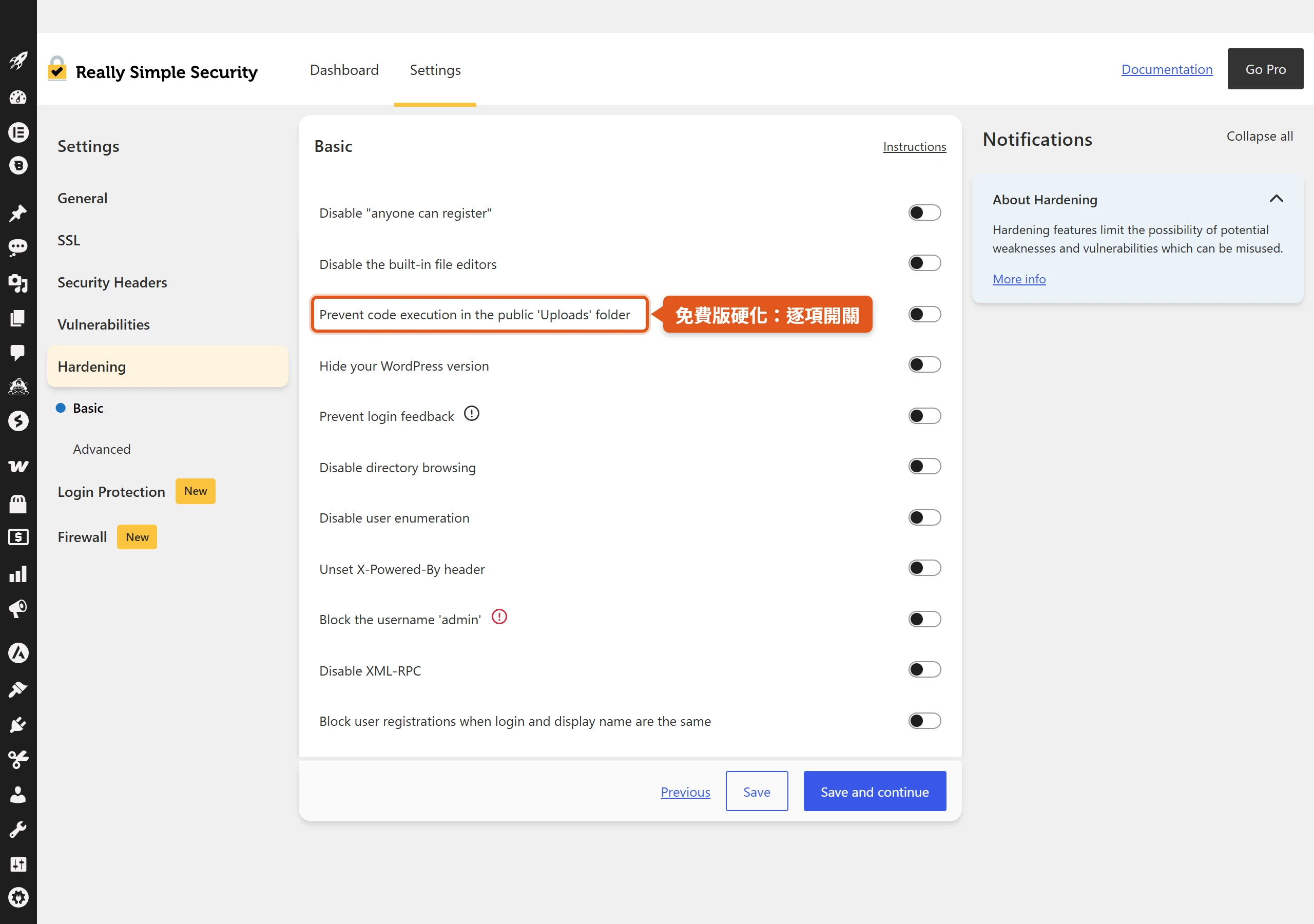Toggle Block the username 'admin' switch

click(924, 619)
